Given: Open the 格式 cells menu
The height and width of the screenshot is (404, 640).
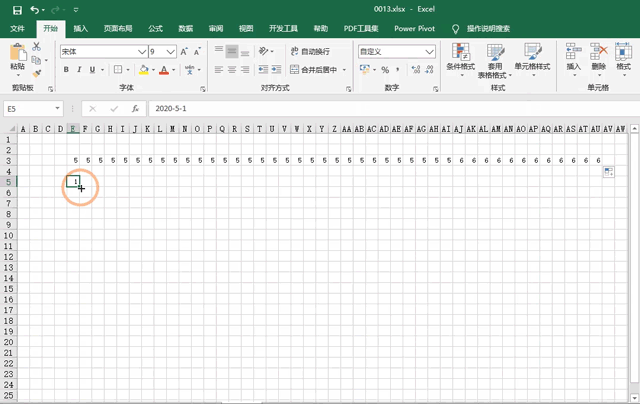Looking at the screenshot, I should [x=623, y=60].
